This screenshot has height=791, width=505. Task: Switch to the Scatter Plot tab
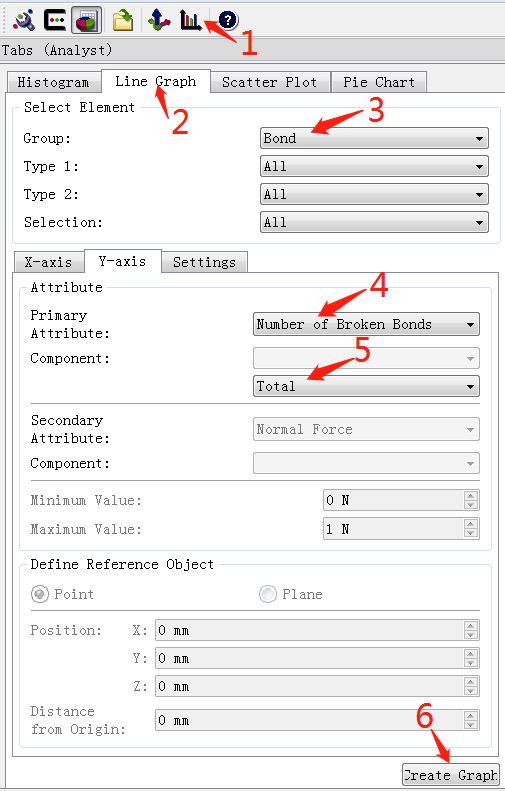(x=269, y=82)
